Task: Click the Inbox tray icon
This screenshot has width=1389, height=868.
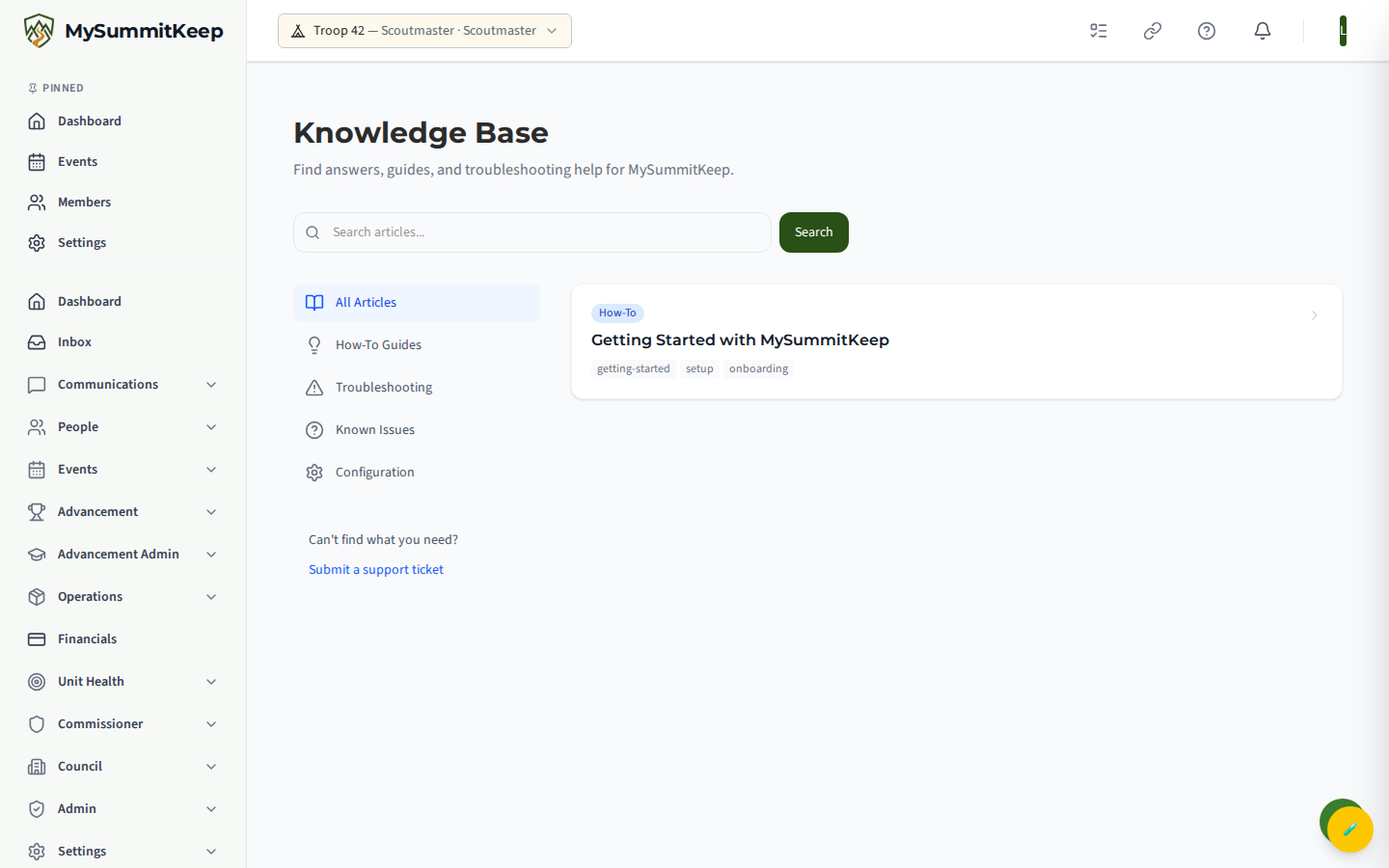Action: (x=37, y=342)
